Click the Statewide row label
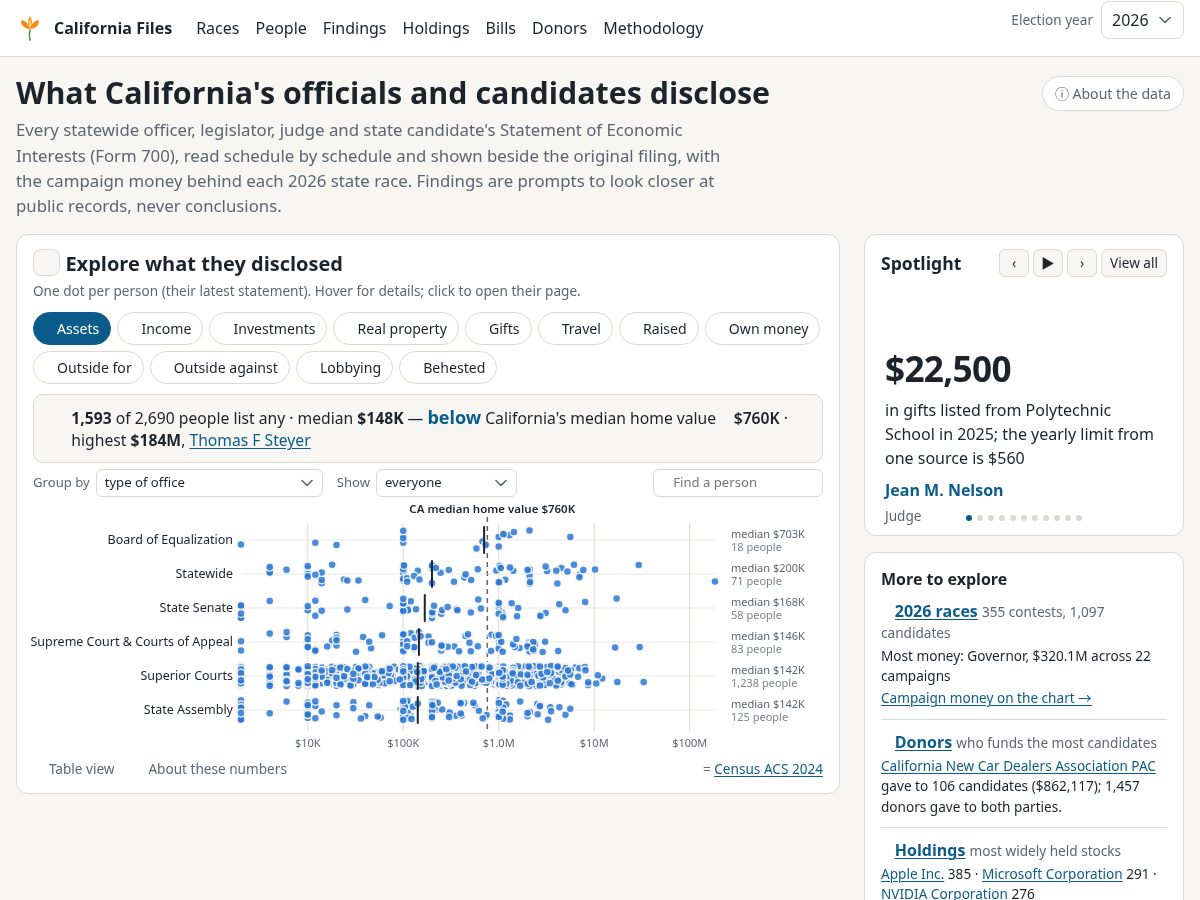The width and height of the screenshot is (1200, 900). [x=204, y=573]
